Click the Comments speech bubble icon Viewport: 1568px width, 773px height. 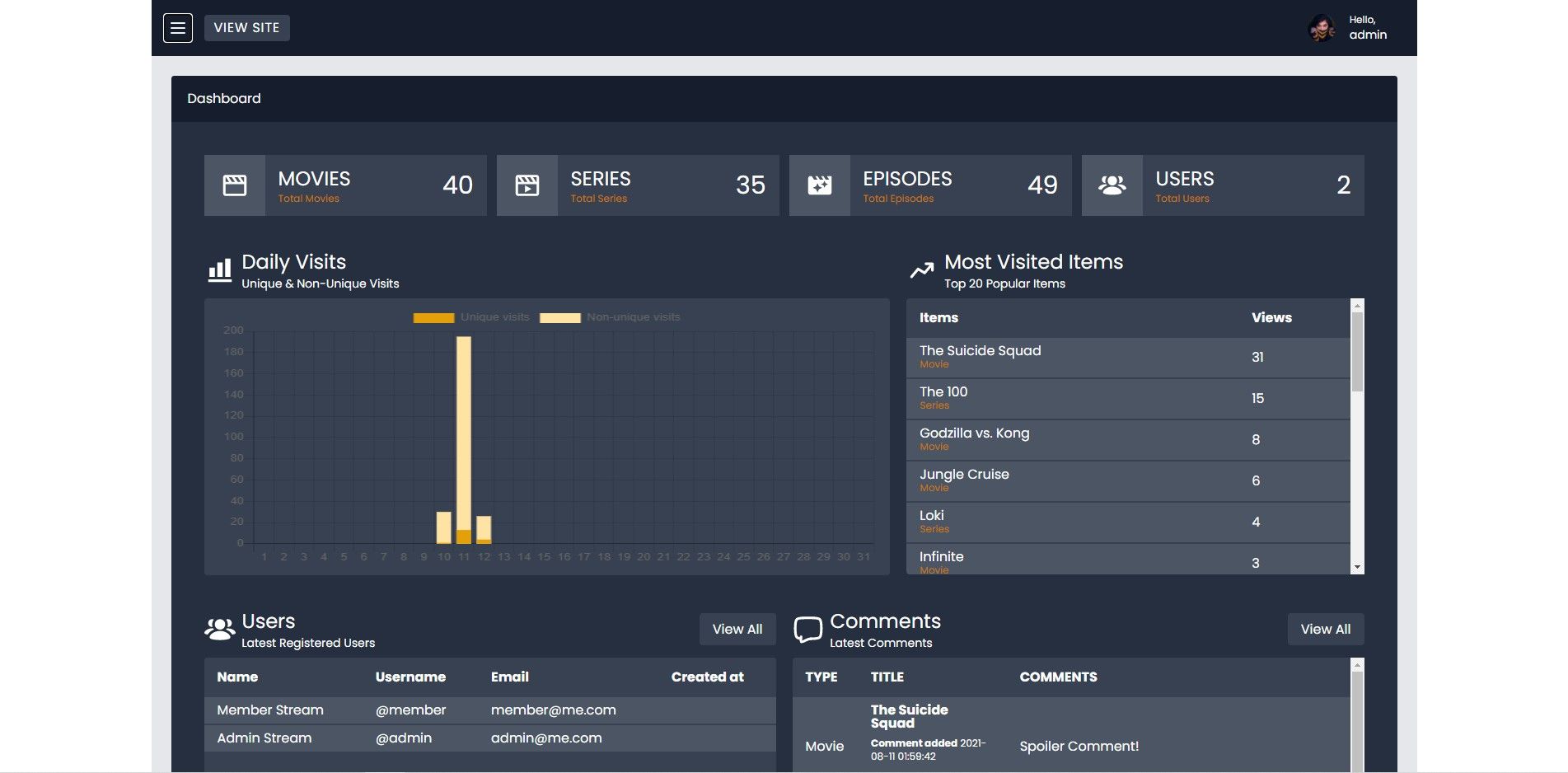click(807, 630)
